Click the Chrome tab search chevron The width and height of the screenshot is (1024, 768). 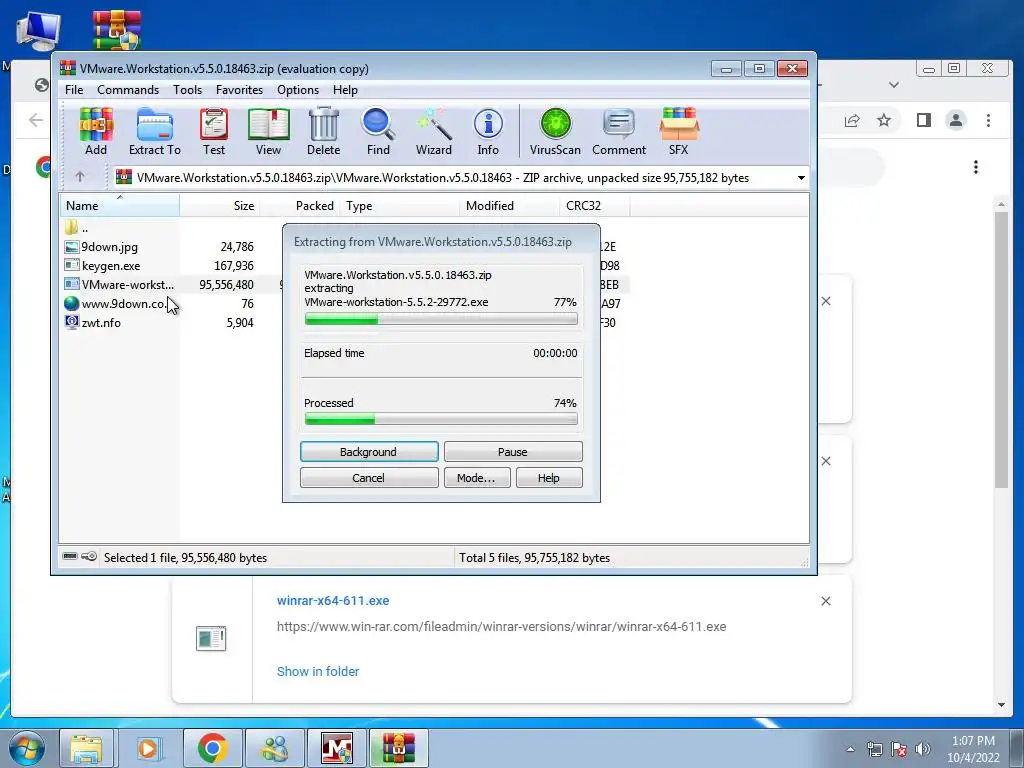894,85
